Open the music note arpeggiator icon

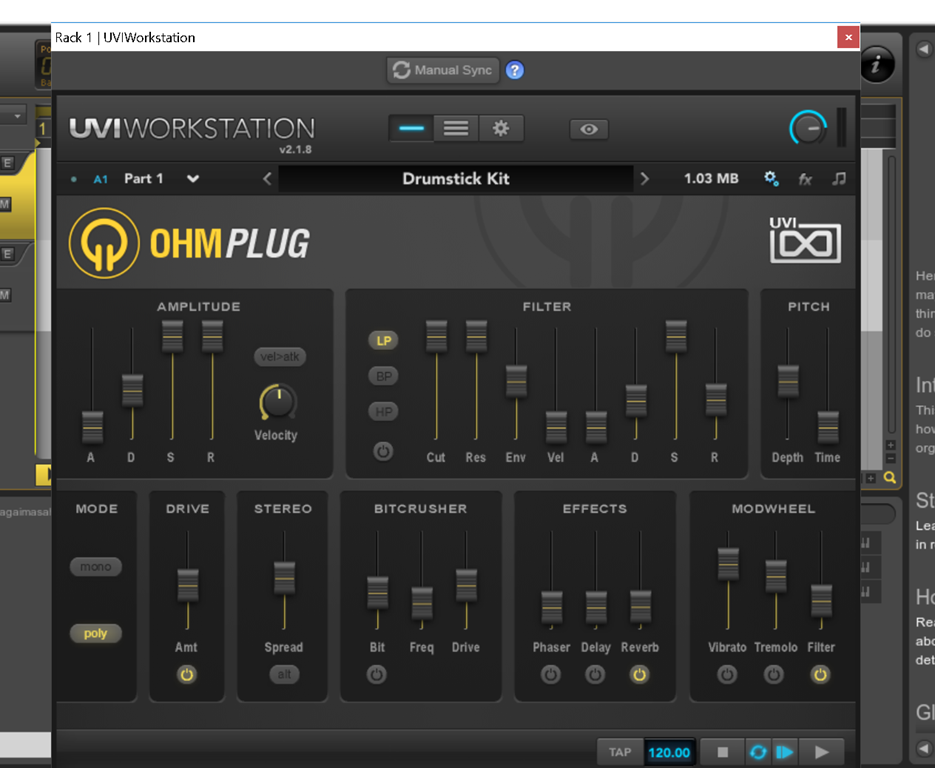[838, 178]
